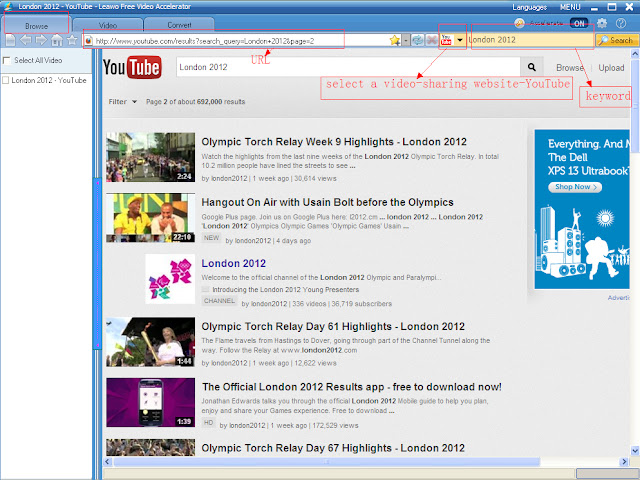Click Shop Now in the Dell ad

tap(575, 187)
